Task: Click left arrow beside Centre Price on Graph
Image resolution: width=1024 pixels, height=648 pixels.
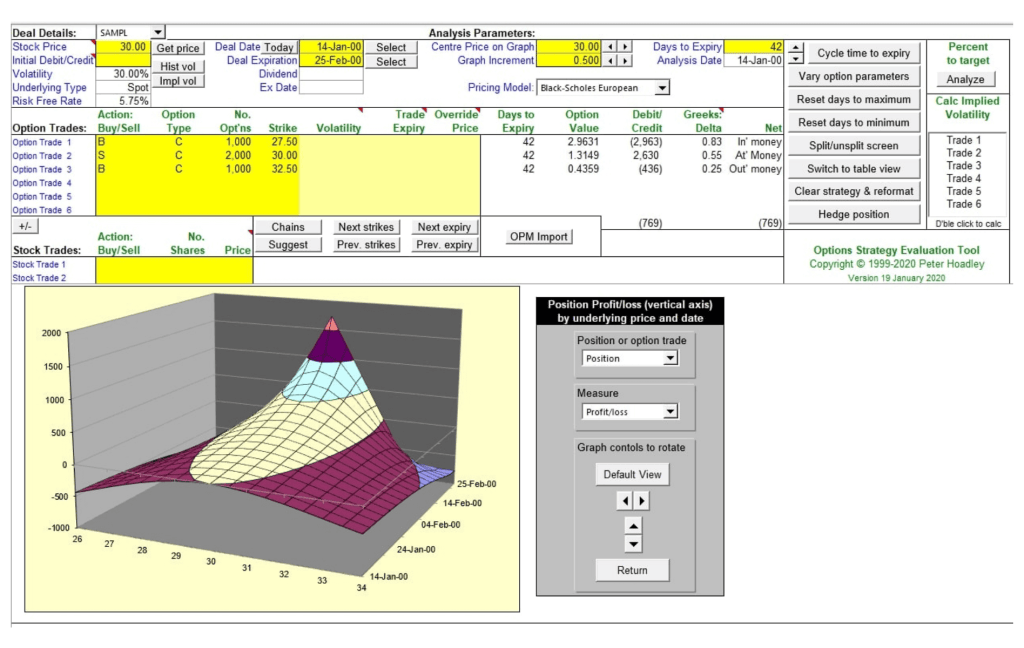Action: [610, 46]
